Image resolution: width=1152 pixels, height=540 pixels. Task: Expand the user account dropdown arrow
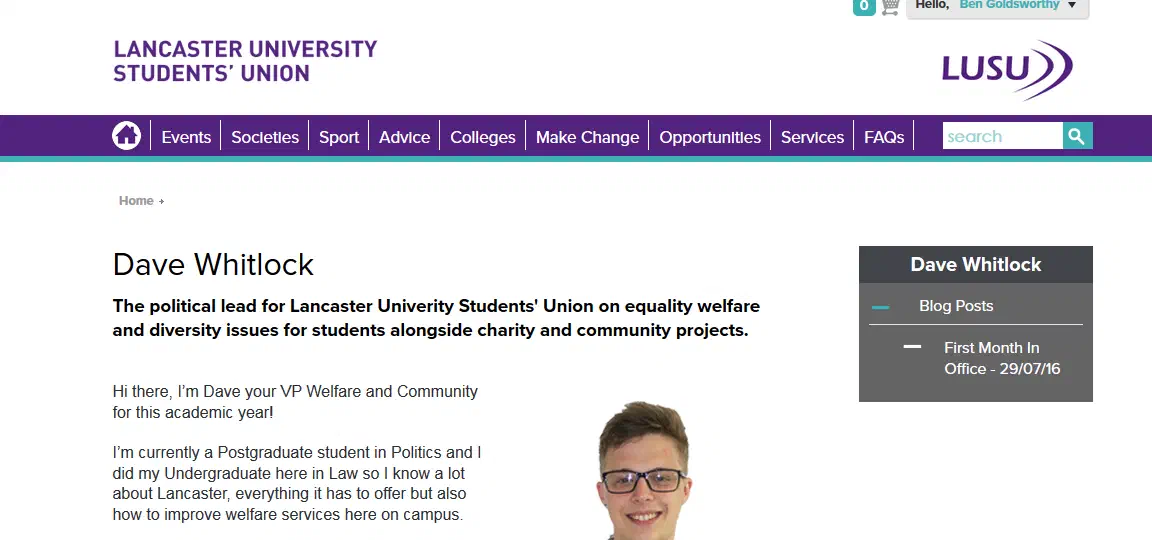tap(1072, 6)
